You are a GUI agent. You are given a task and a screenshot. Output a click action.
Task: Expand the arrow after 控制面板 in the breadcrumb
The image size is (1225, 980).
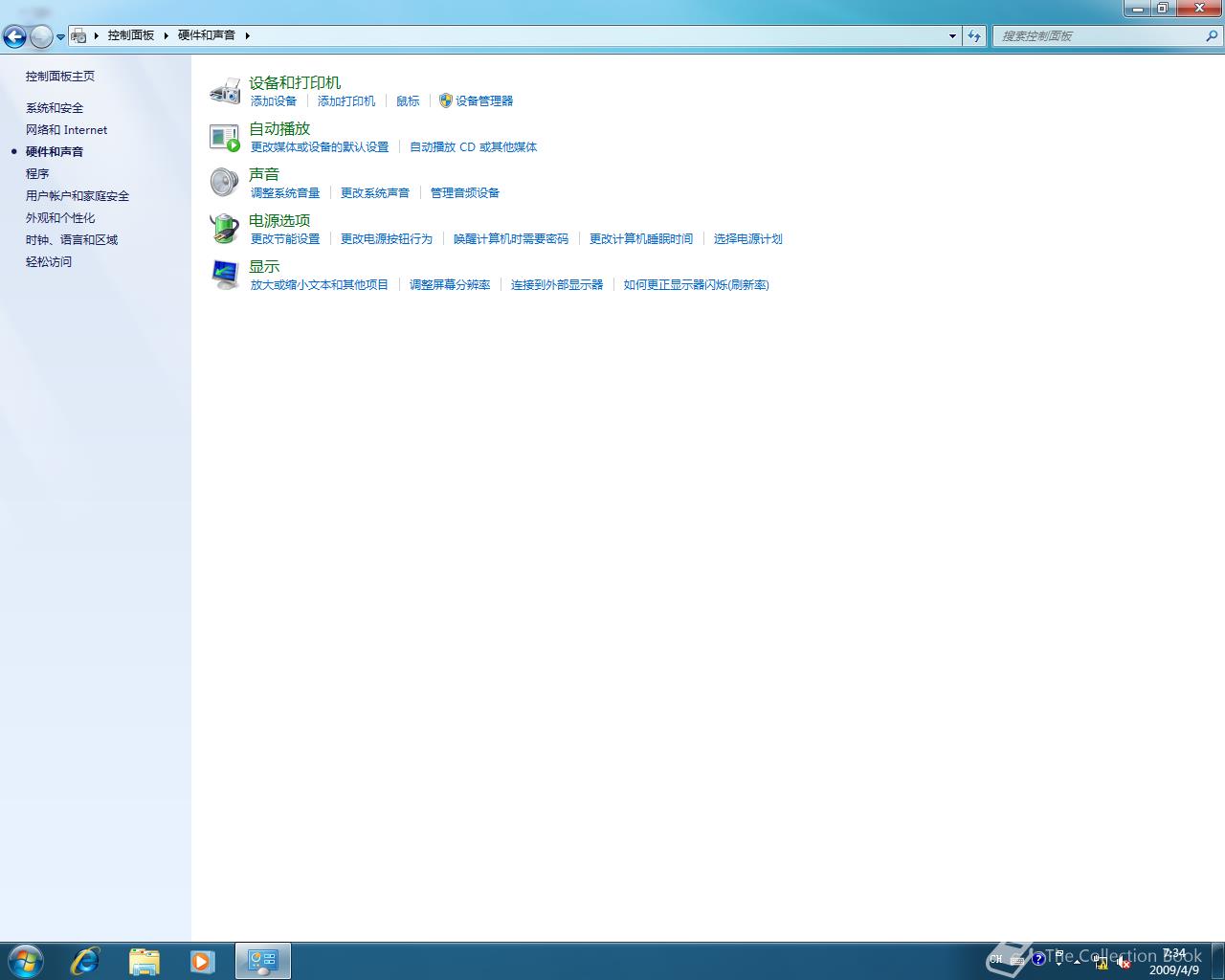click(x=166, y=35)
